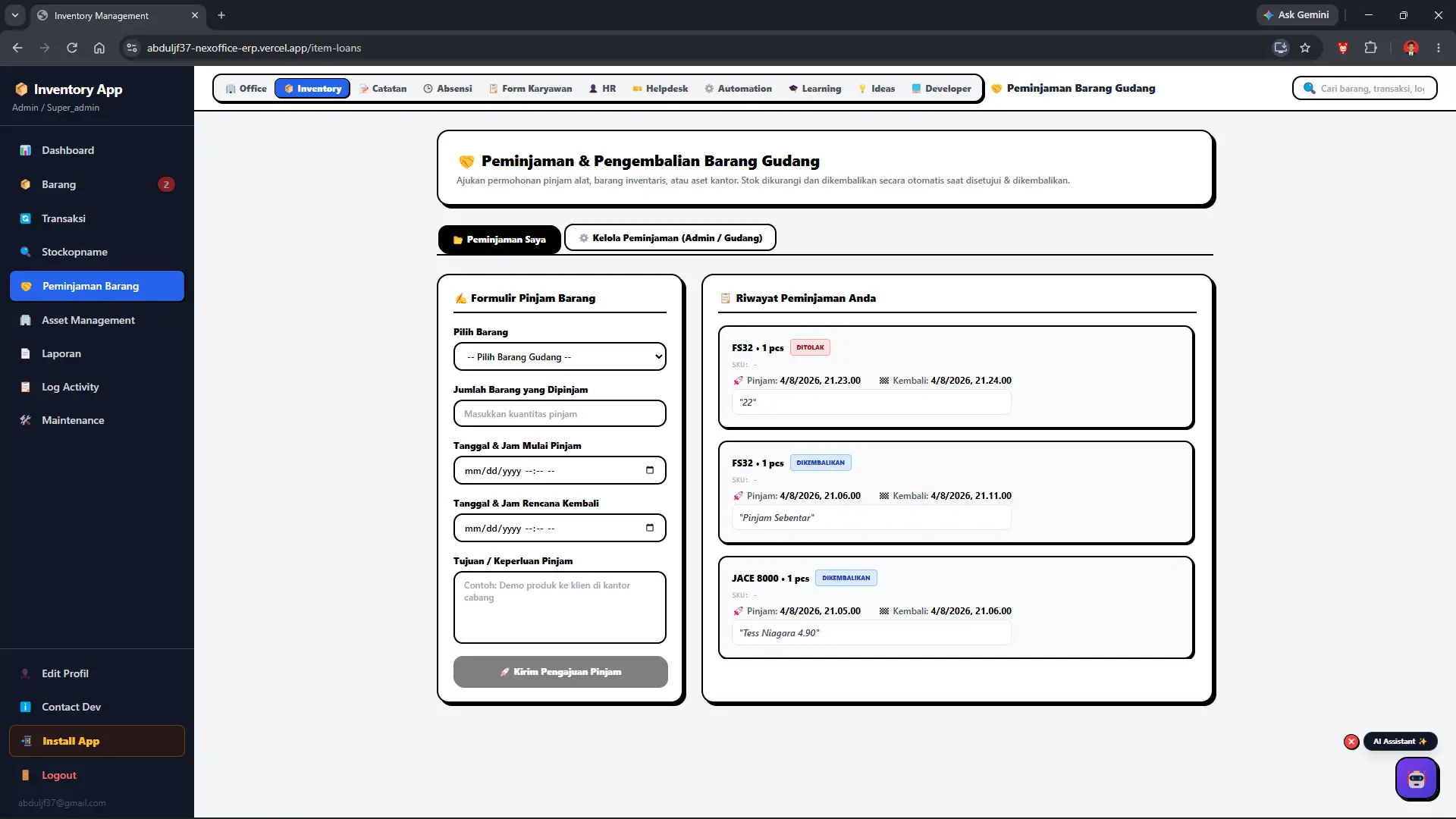Screen dimensions: 1456x819
Task: Focus the Tujuan / Keperluan Pinjam textarea
Action: 560,607
